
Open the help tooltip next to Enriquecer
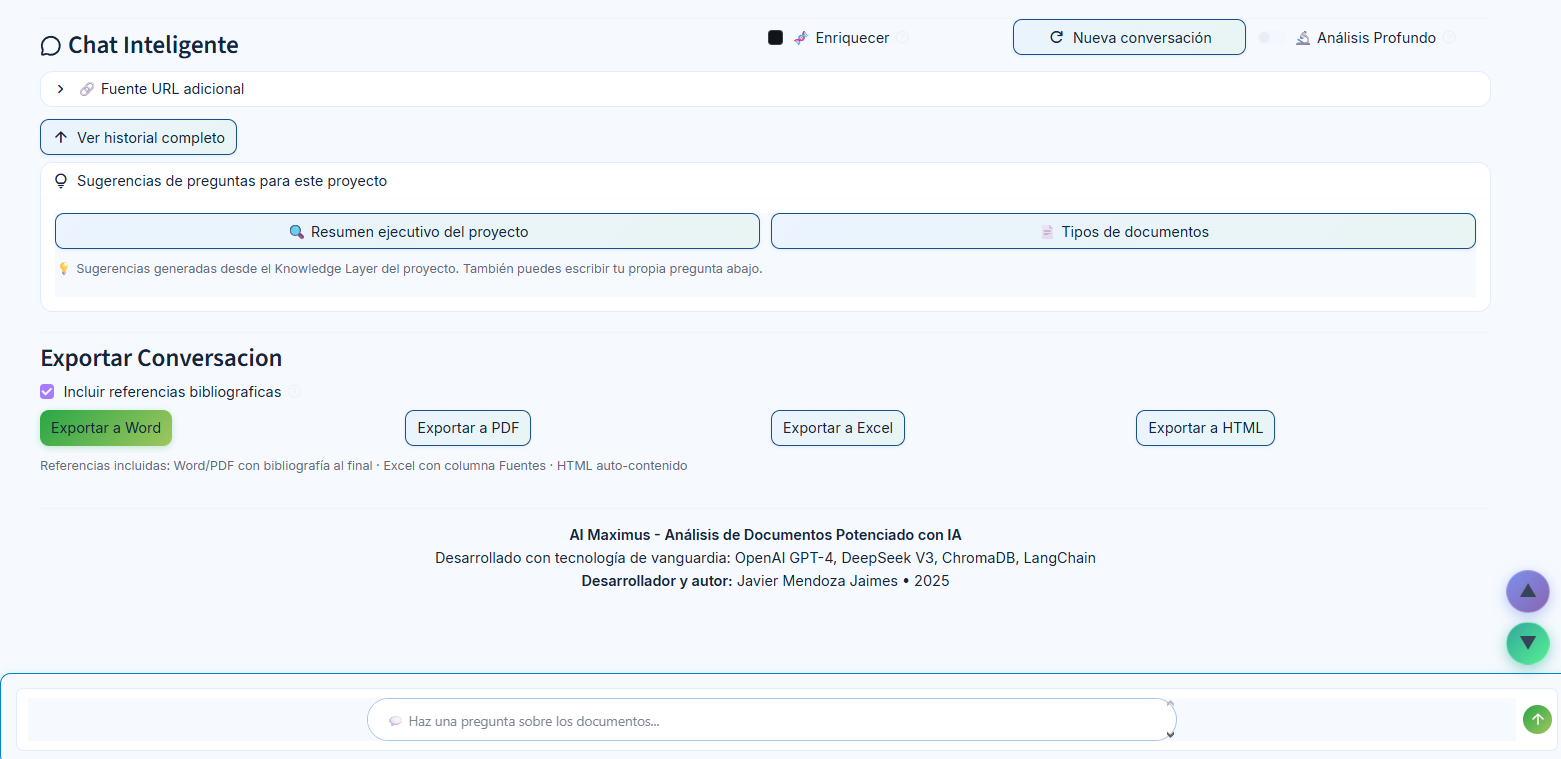coord(902,38)
